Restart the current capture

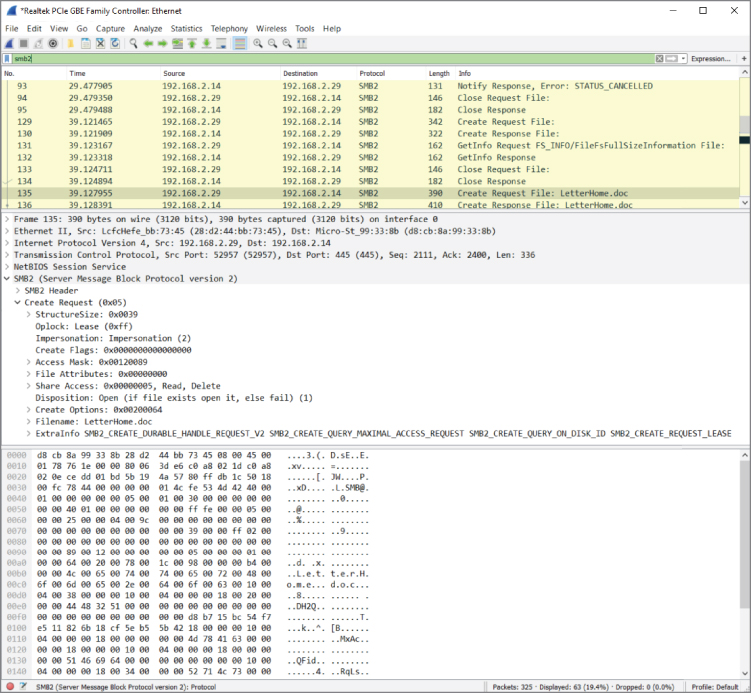click(38, 44)
